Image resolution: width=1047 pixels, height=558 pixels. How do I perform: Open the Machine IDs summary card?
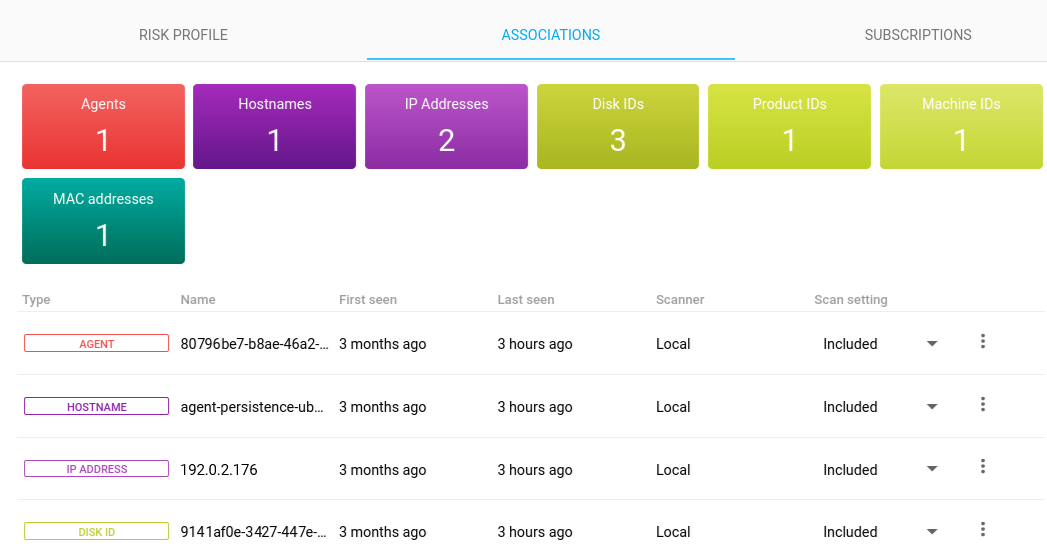pyautogui.click(x=961, y=126)
